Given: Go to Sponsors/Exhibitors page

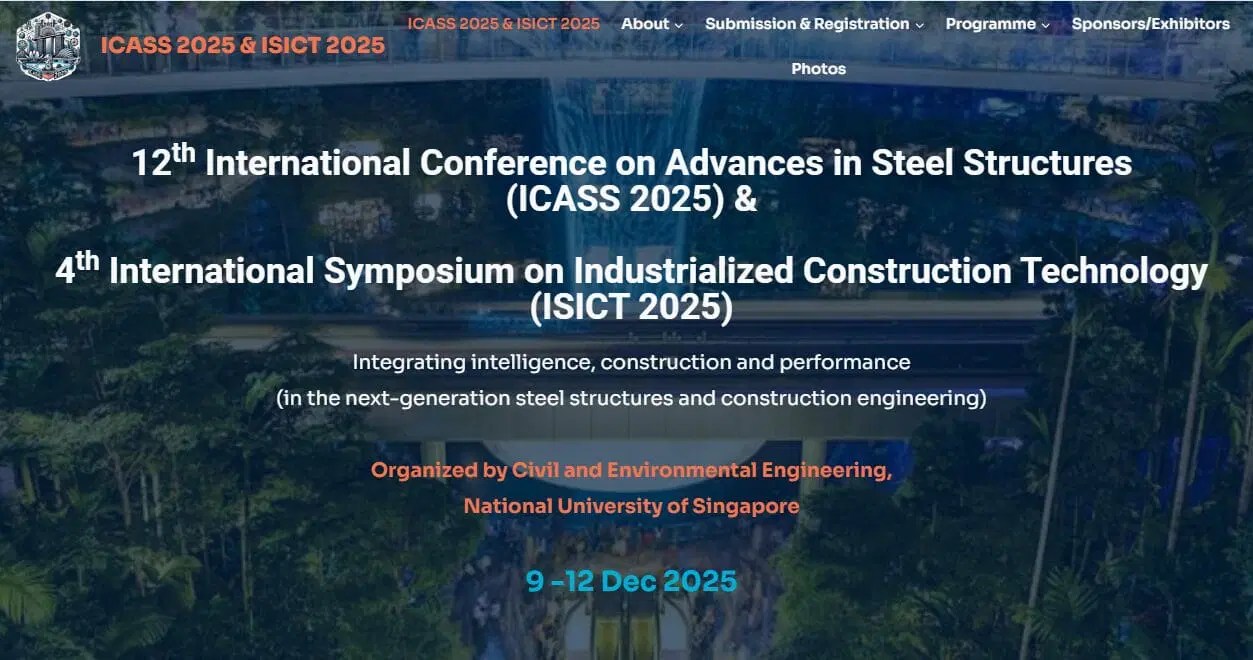Looking at the screenshot, I should (x=1151, y=23).
